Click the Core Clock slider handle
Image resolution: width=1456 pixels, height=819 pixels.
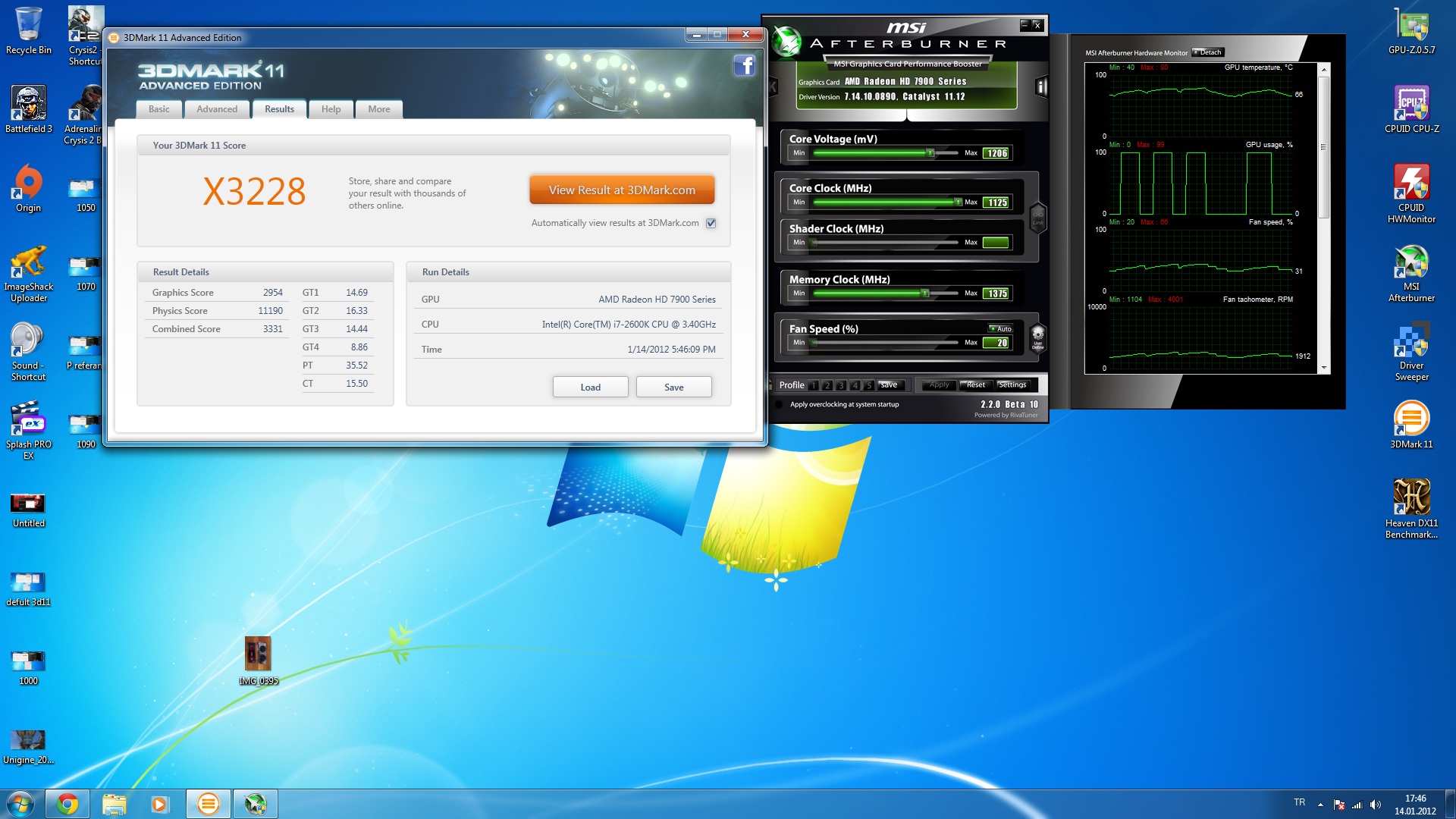(958, 202)
